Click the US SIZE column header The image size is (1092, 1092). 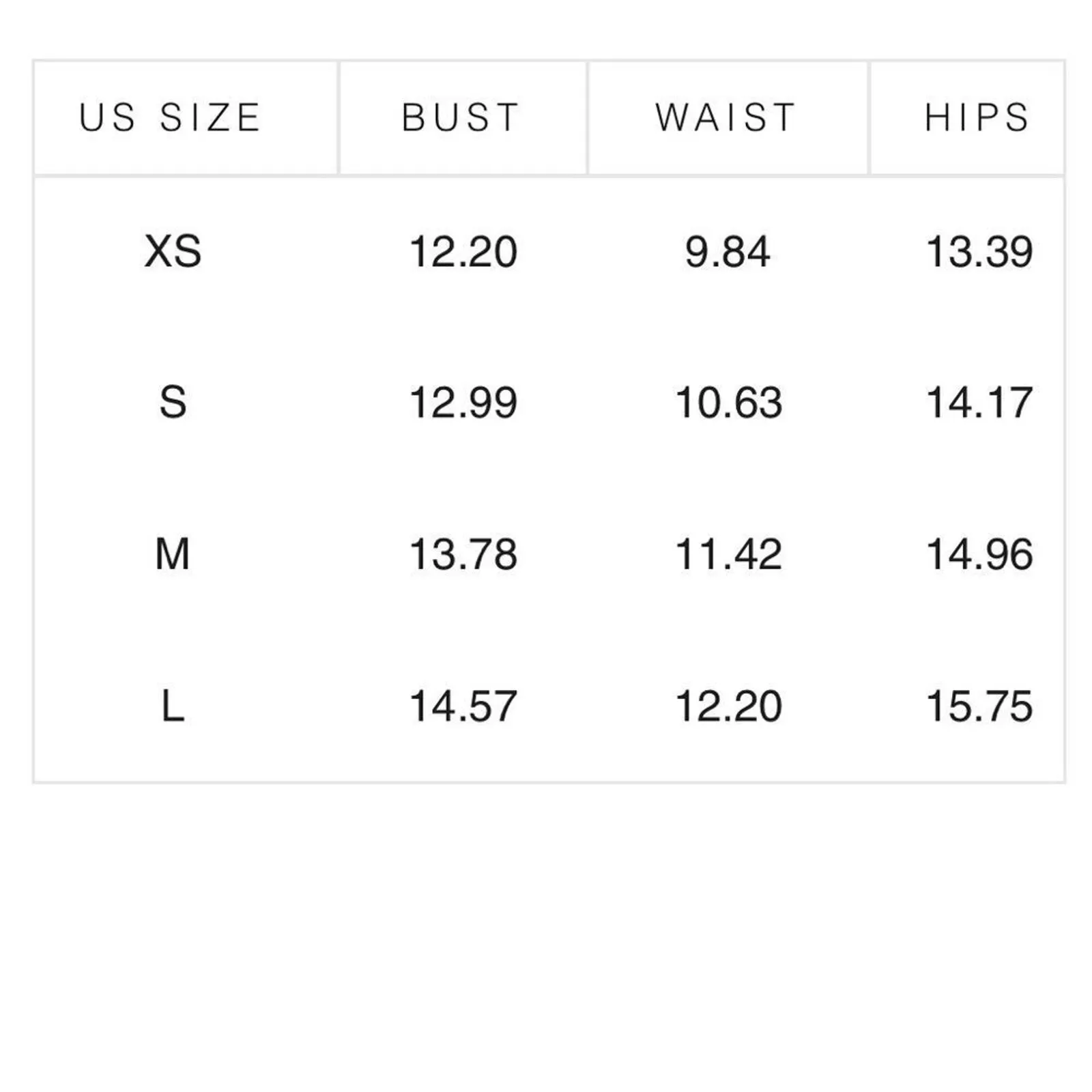tap(170, 117)
